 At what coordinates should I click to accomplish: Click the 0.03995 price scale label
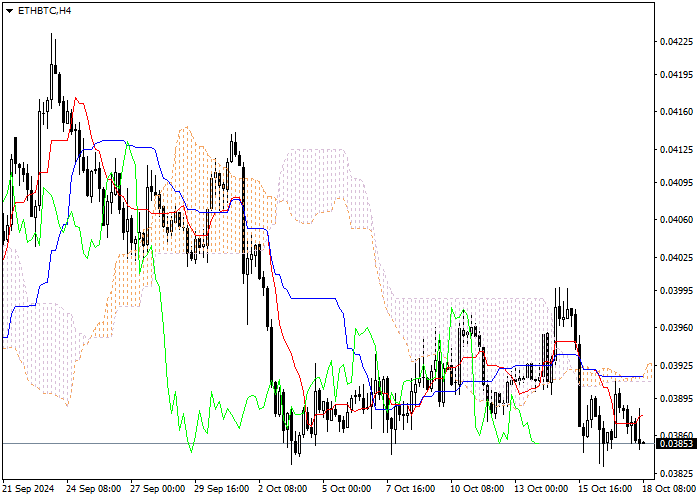(x=677, y=291)
